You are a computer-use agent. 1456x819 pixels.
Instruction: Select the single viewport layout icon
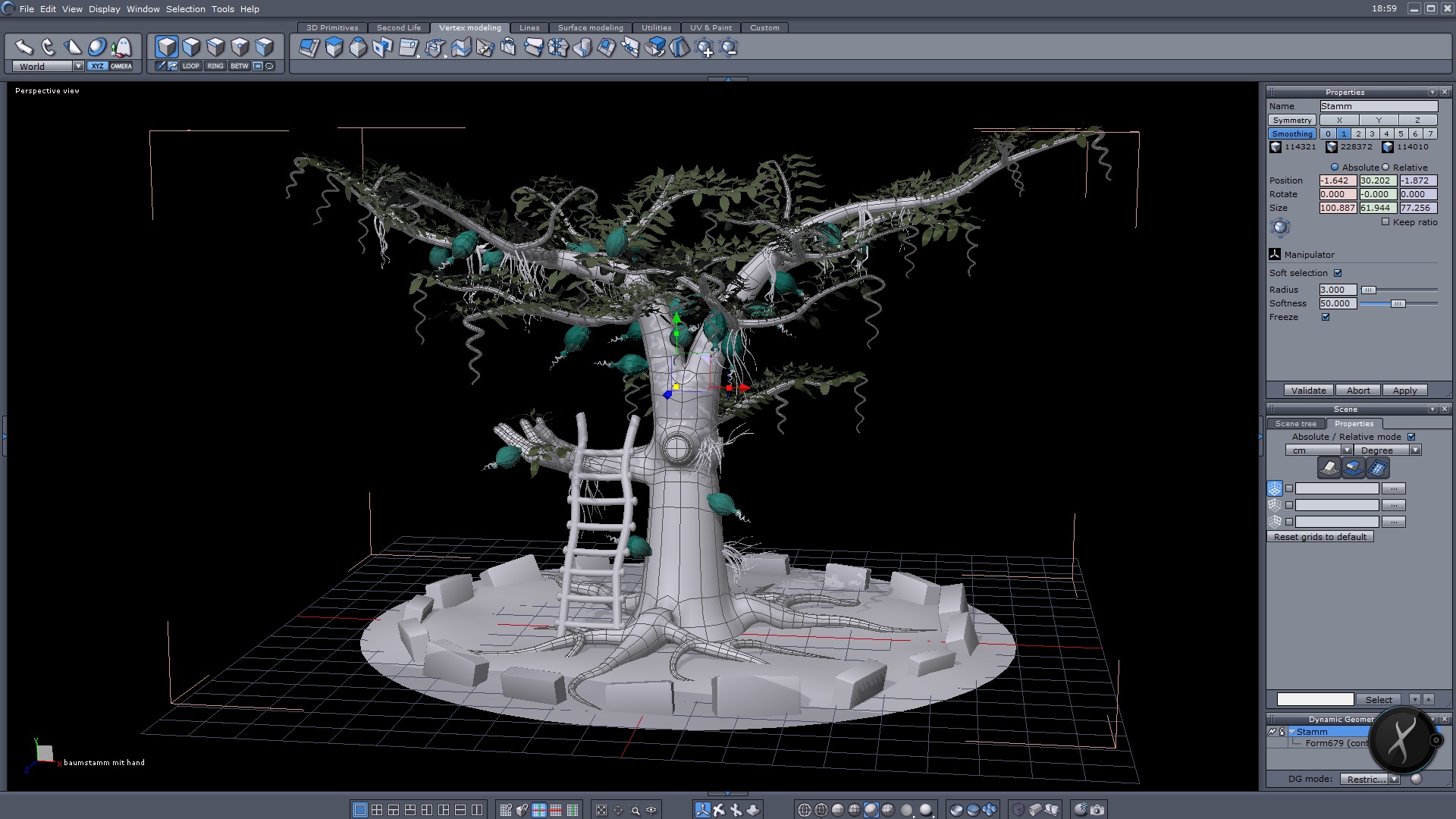(360, 810)
